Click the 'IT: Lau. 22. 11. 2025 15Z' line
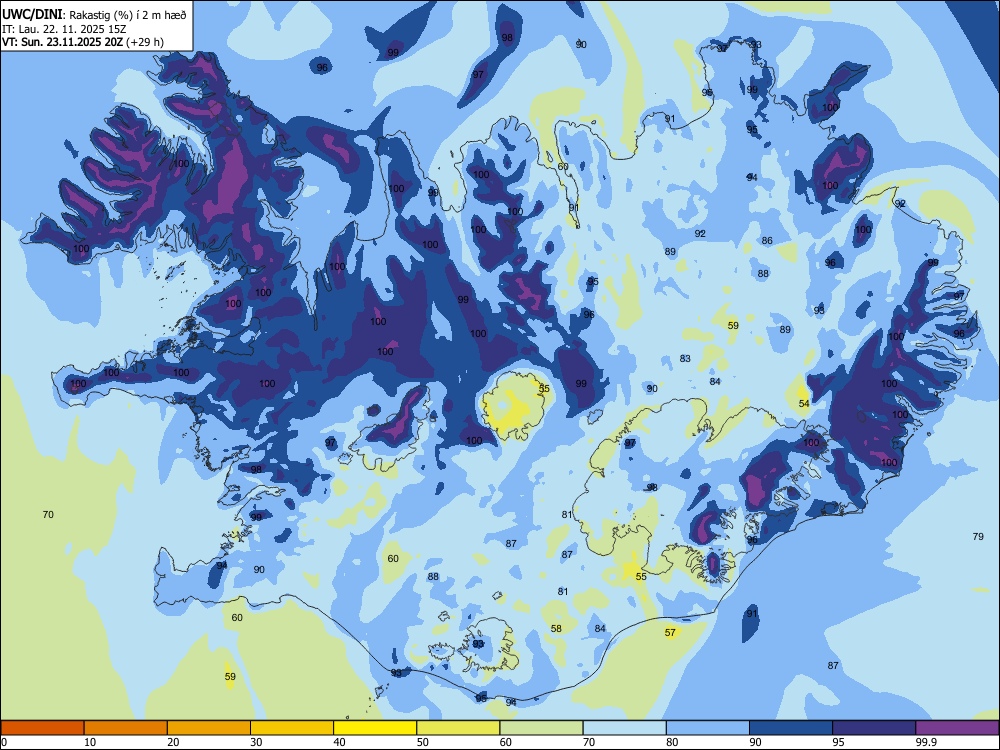Screen dimensions: 1000x750 coord(64,29)
